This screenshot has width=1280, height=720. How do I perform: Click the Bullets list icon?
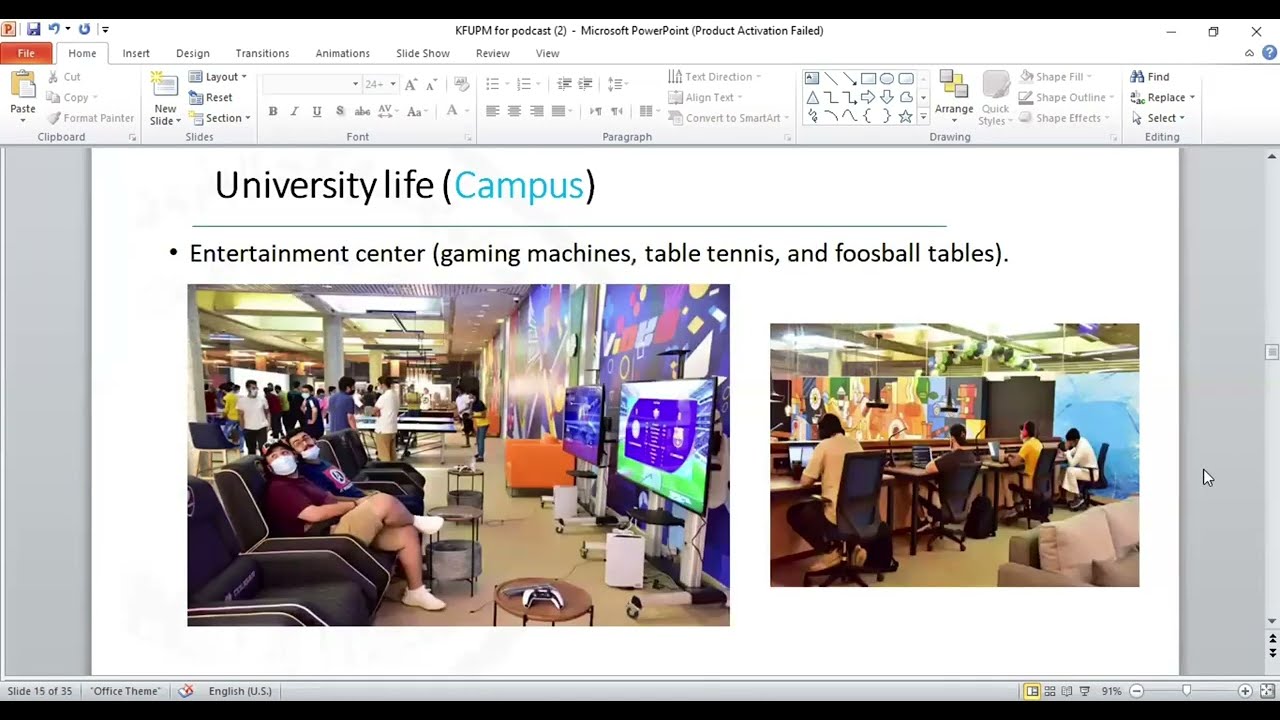tap(493, 84)
